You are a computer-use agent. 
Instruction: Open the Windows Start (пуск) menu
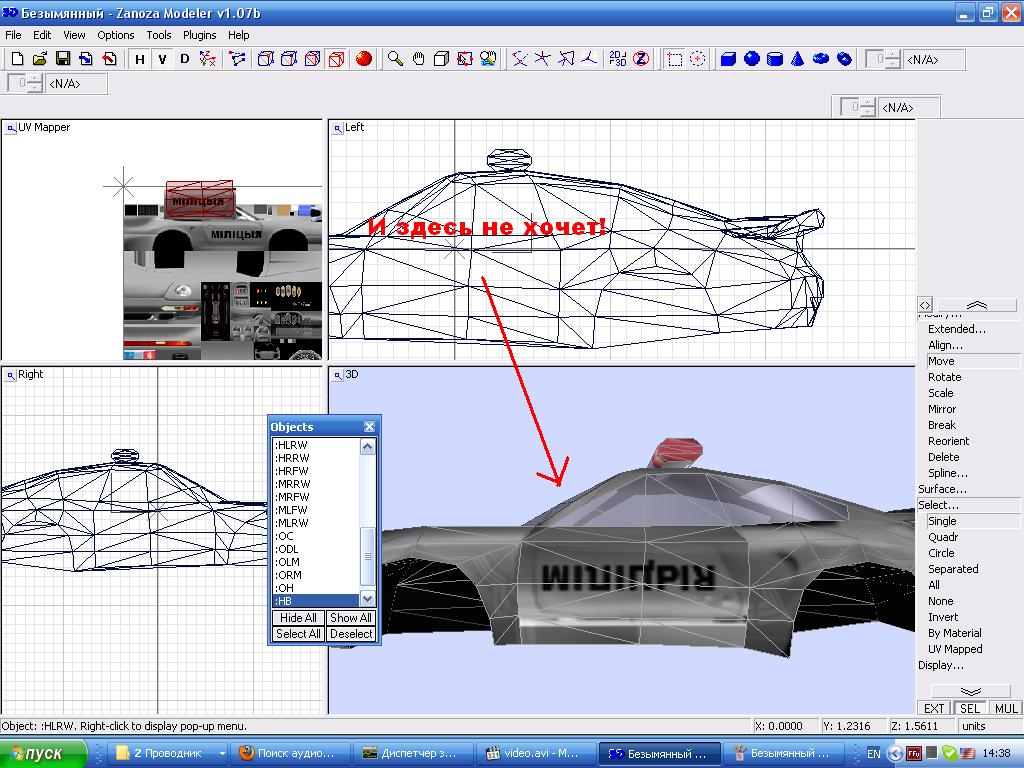43,754
